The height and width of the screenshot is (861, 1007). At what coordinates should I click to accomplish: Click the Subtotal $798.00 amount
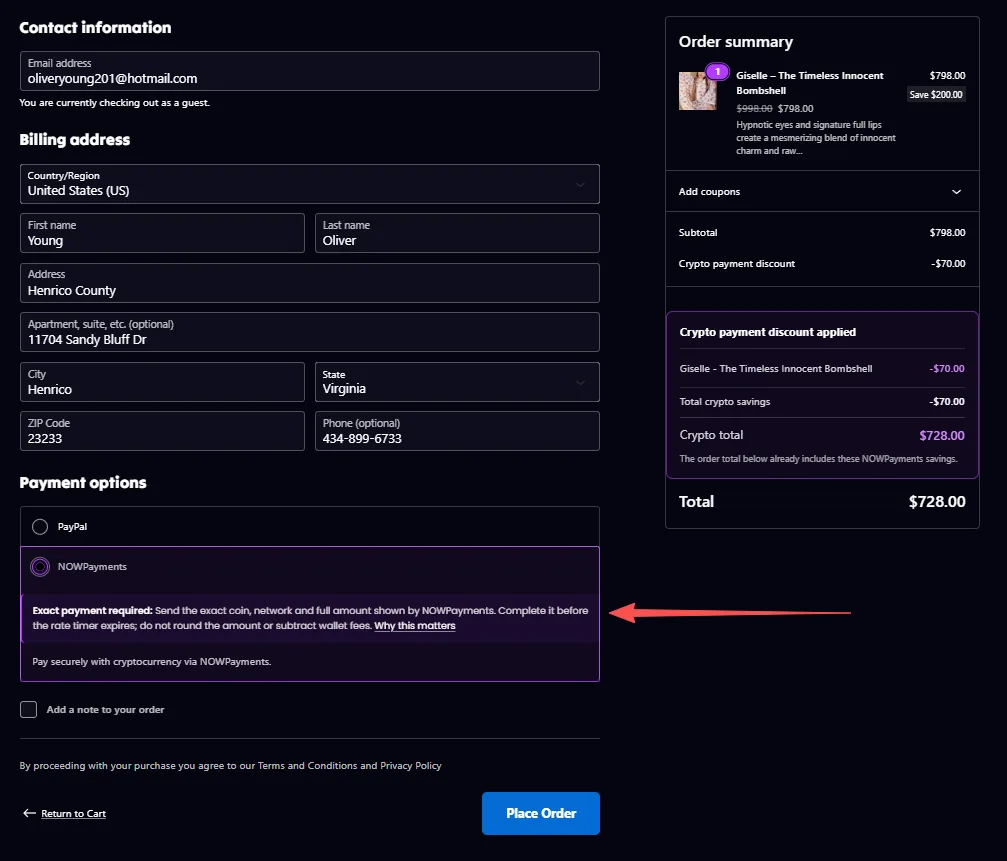pos(947,232)
